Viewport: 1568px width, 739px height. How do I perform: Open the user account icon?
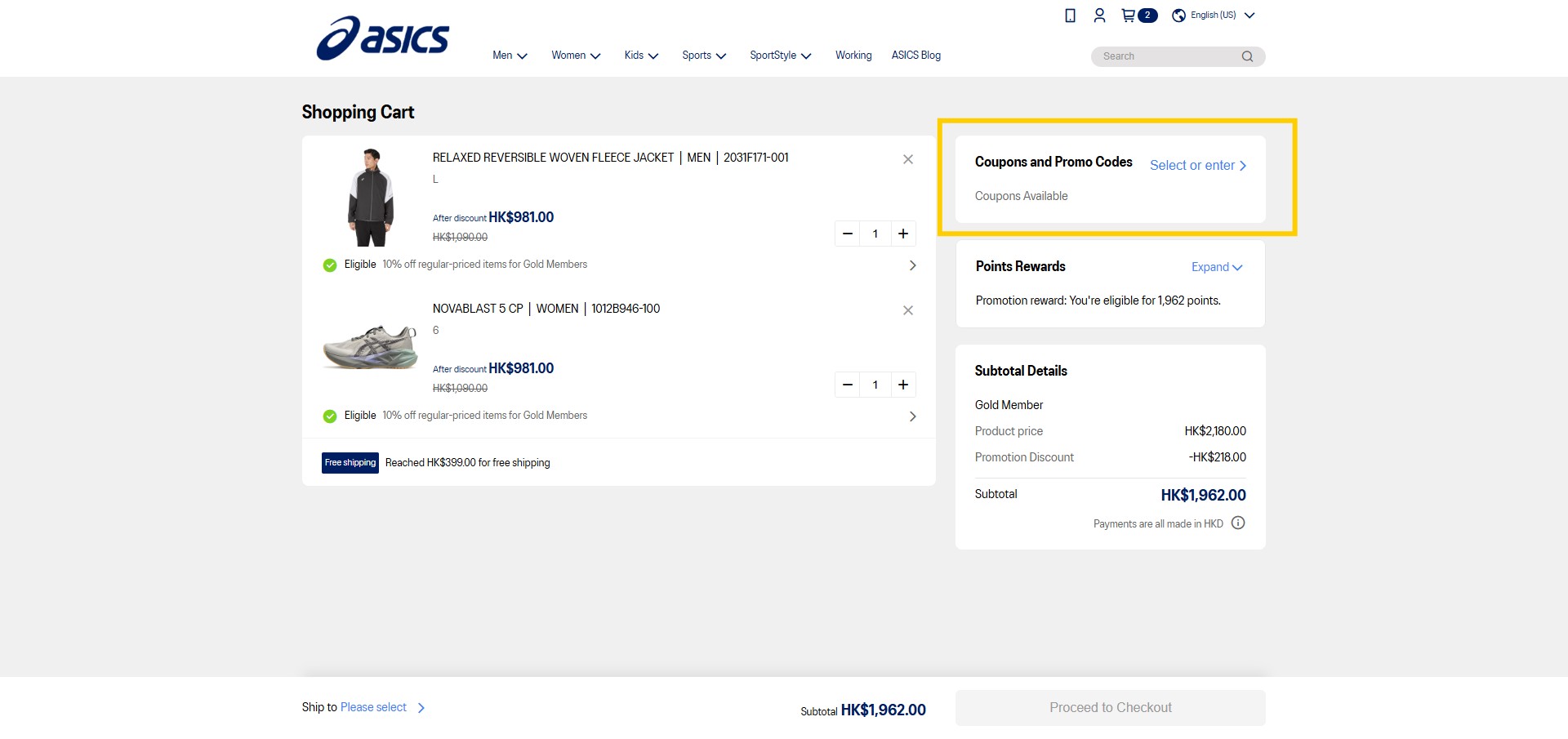(x=1099, y=16)
